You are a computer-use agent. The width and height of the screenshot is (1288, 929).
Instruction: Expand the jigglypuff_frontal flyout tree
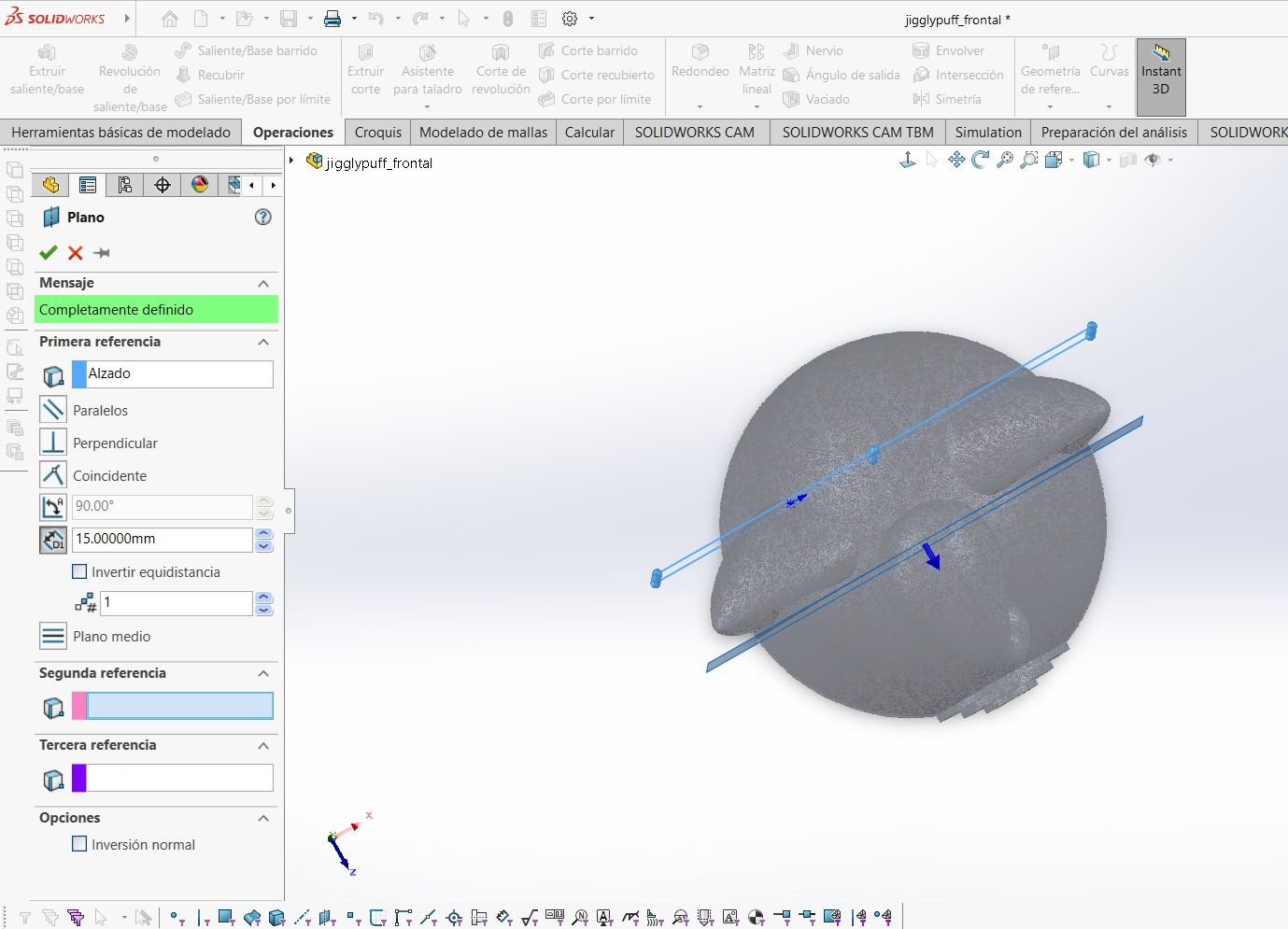click(x=291, y=161)
